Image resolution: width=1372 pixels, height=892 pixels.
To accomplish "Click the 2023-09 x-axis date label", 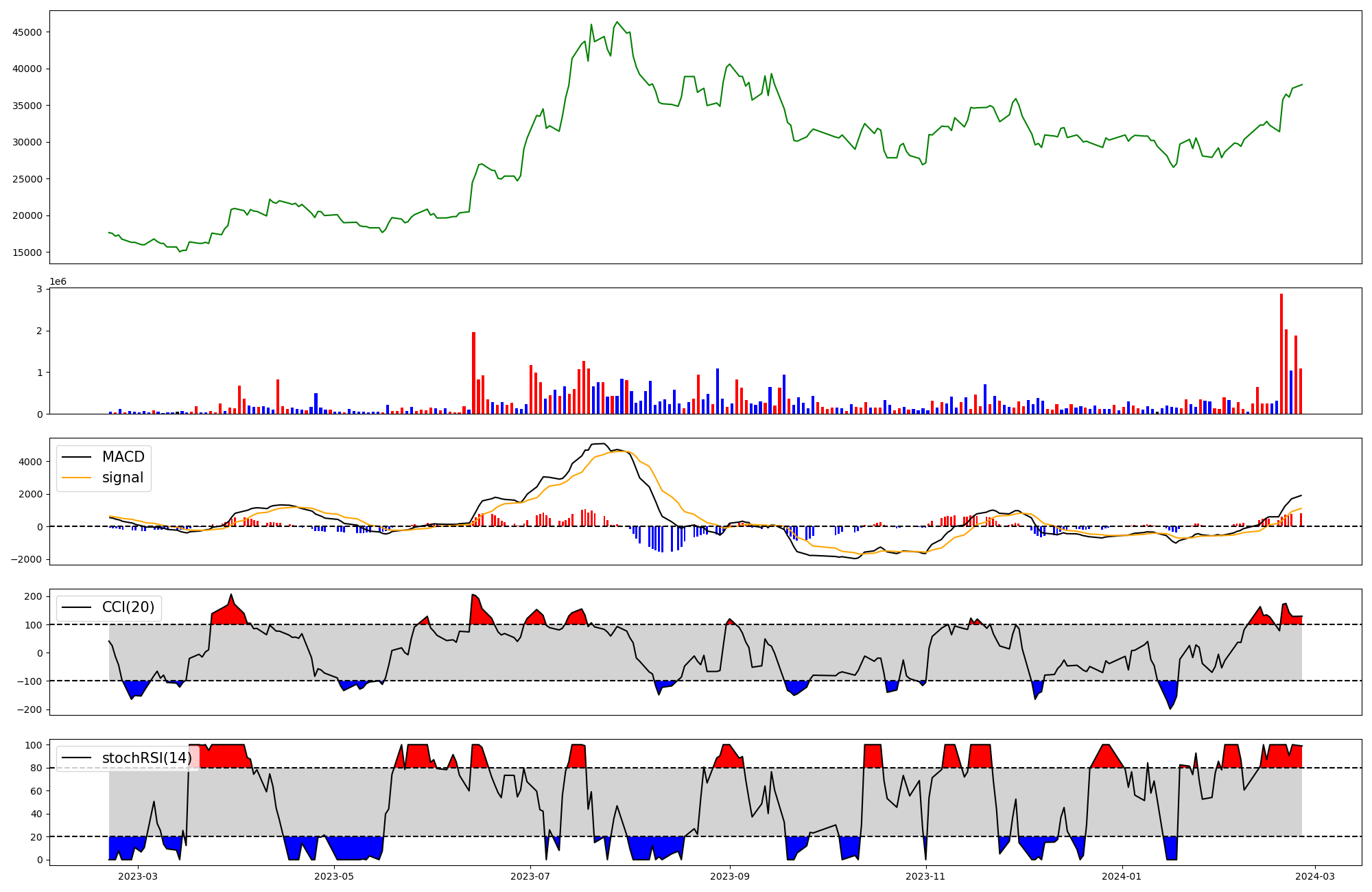I will pos(730,876).
